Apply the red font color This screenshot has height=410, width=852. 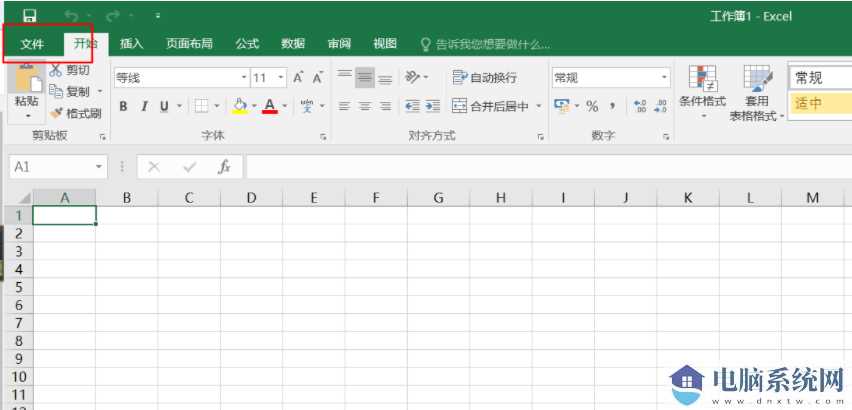[x=270, y=106]
